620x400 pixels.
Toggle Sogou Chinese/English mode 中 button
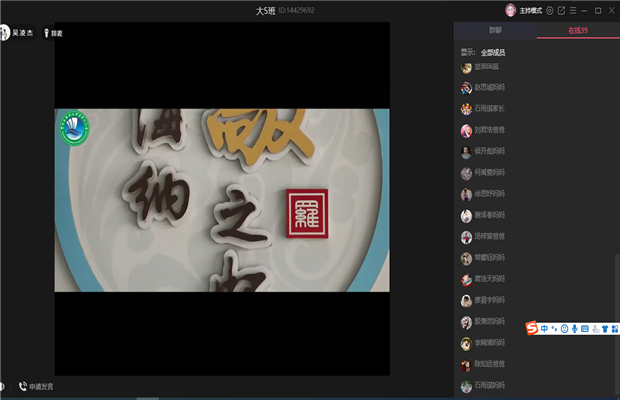point(544,329)
